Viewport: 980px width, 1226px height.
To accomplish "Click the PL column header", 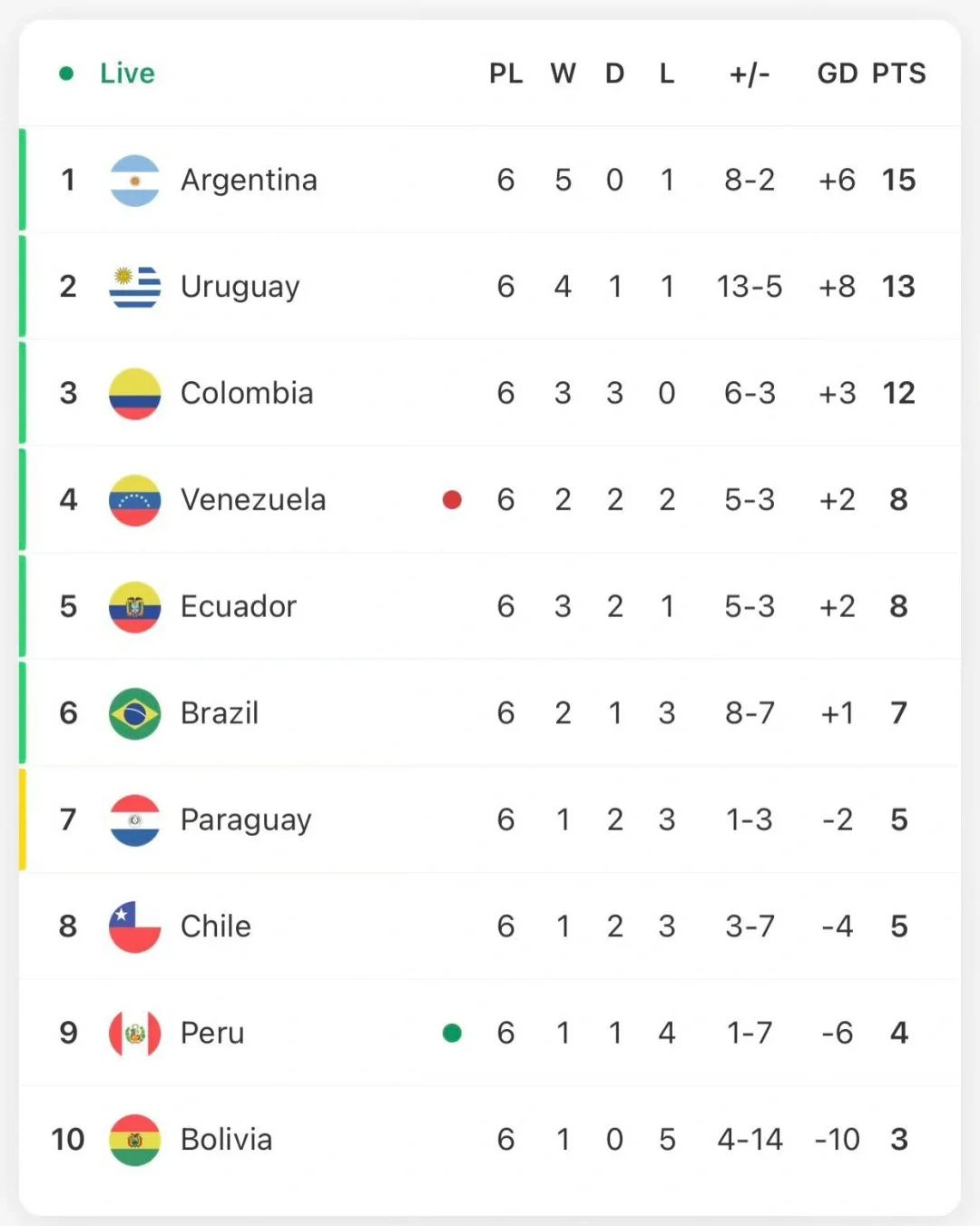I will pos(505,74).
